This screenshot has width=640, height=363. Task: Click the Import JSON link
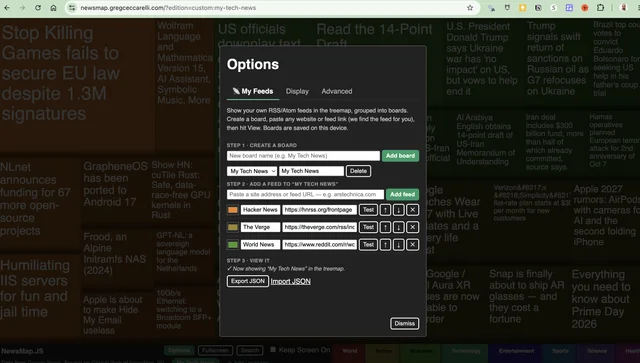point(291,281)
